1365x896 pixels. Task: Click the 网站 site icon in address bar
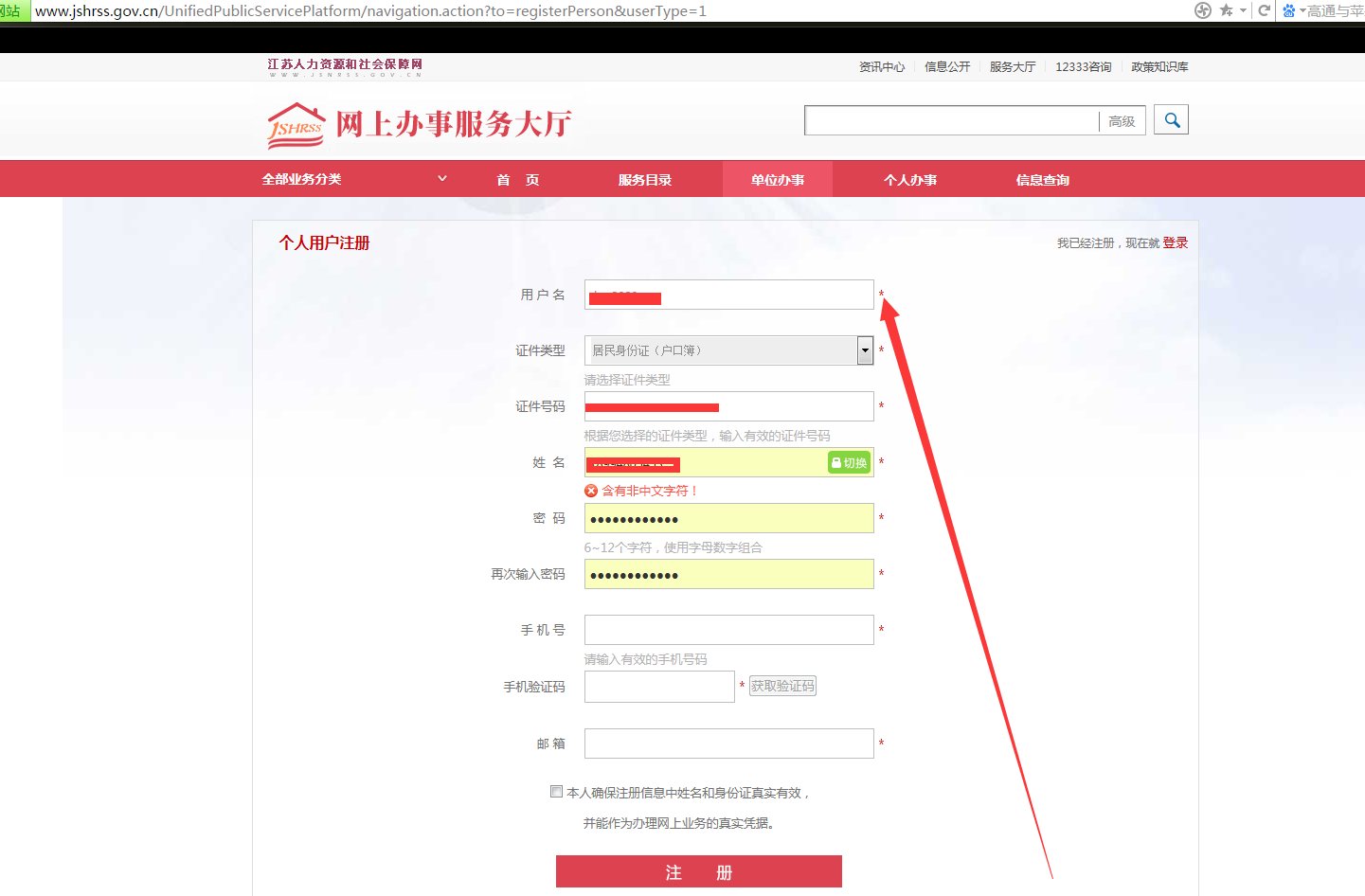10,10
